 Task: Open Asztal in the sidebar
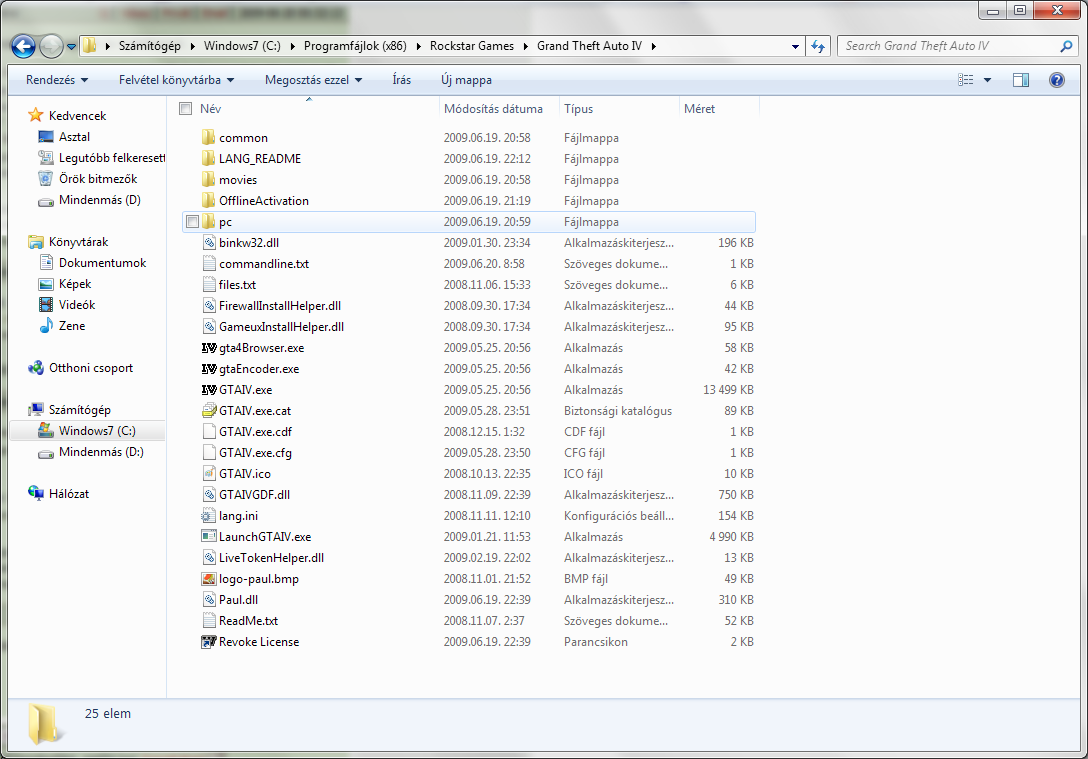click(74, 137)
